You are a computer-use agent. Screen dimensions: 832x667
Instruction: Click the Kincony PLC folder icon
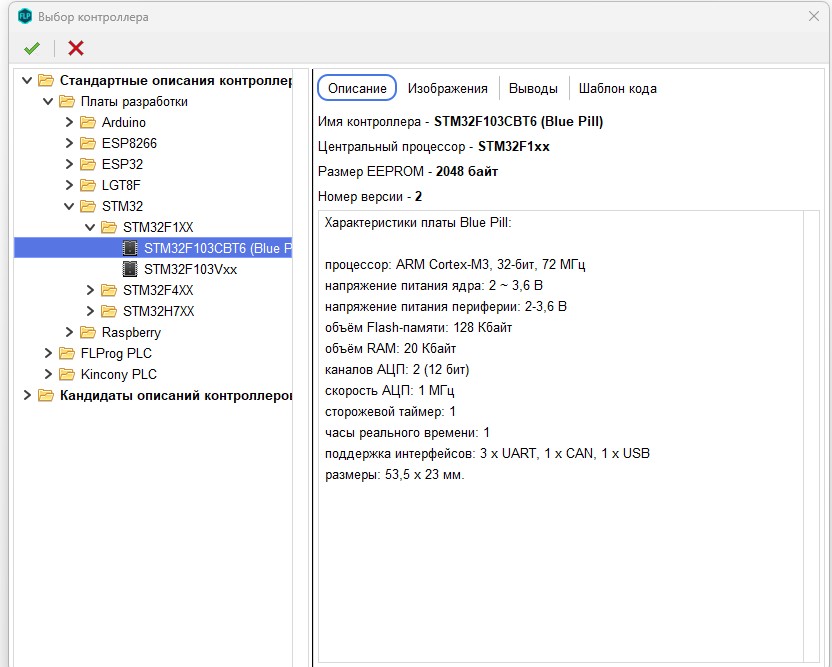(x=66, y=374)
